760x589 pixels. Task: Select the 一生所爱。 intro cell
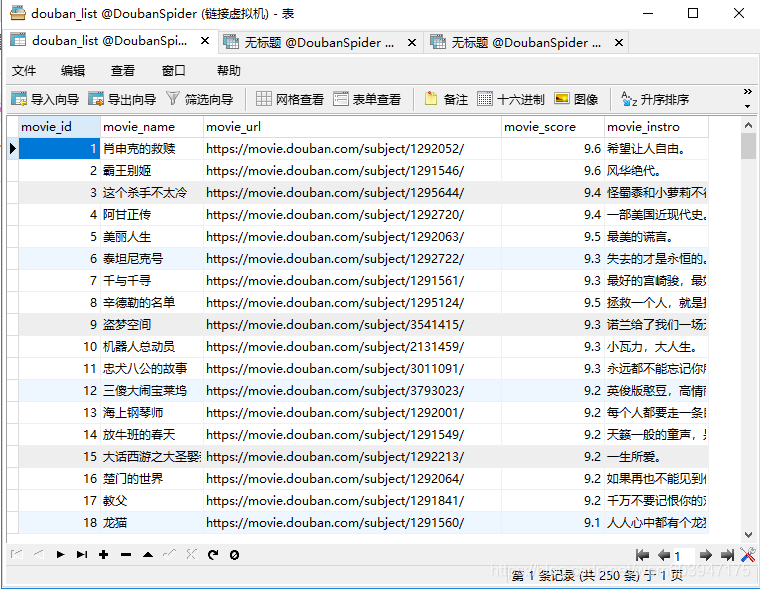point(656,457)
